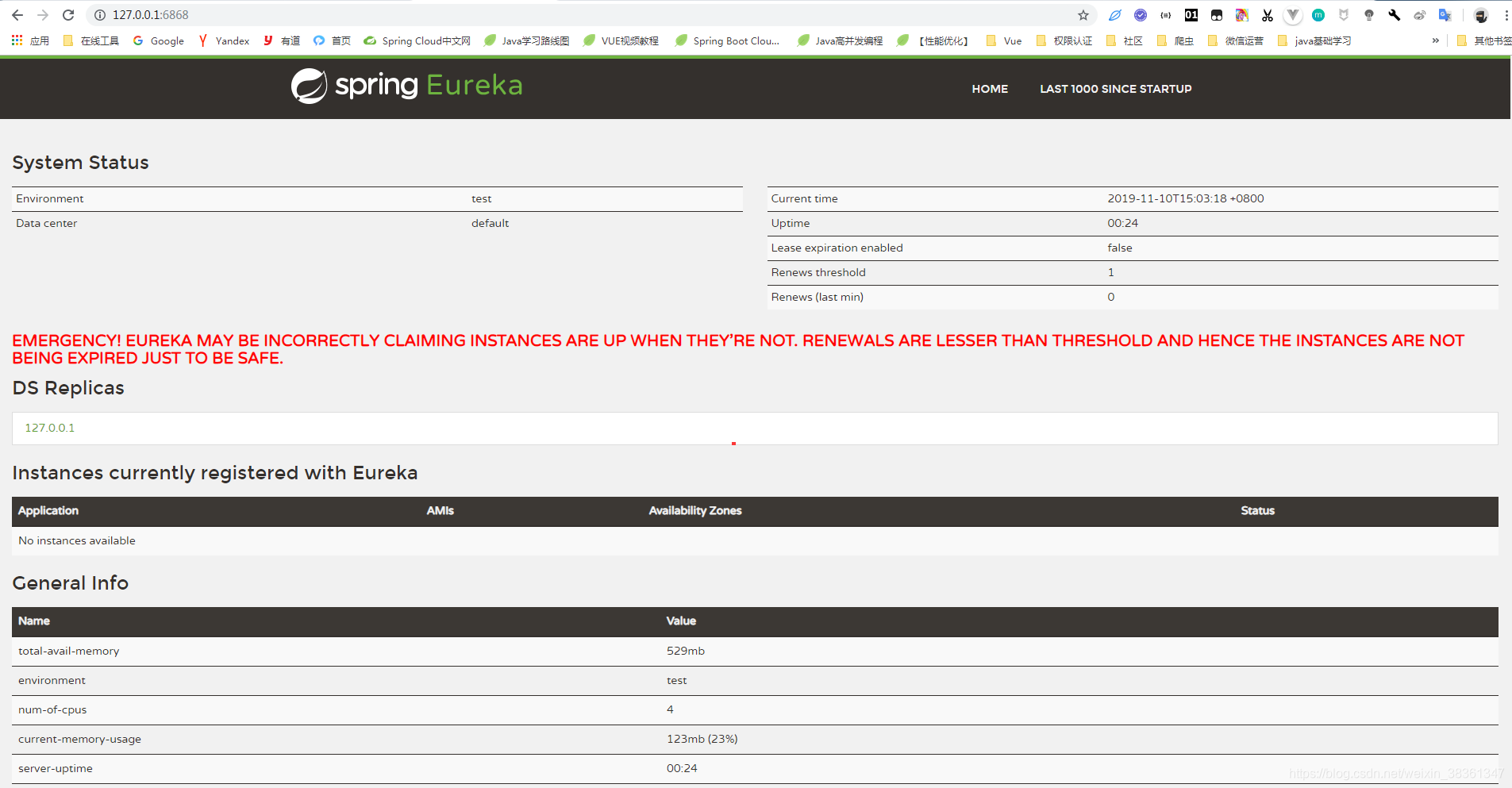The image size is (1512, 788).
Task: Open the 其他书签 bookmark folder
Action: click(1484, 40)
